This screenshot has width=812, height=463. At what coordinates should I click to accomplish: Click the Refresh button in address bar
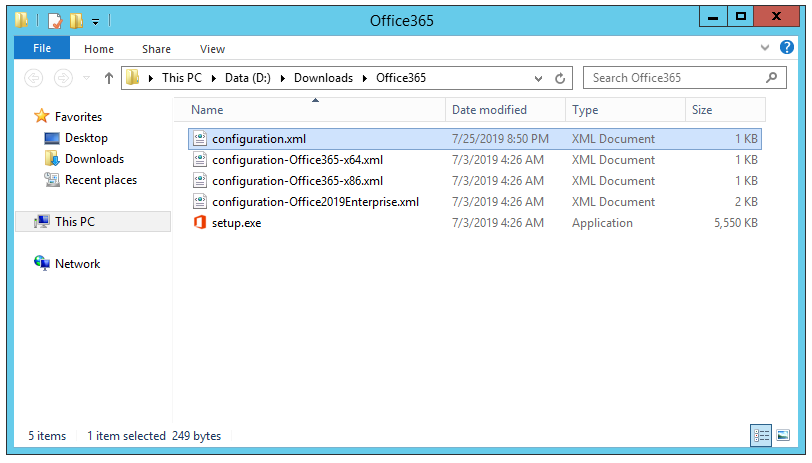click(561, 78)
